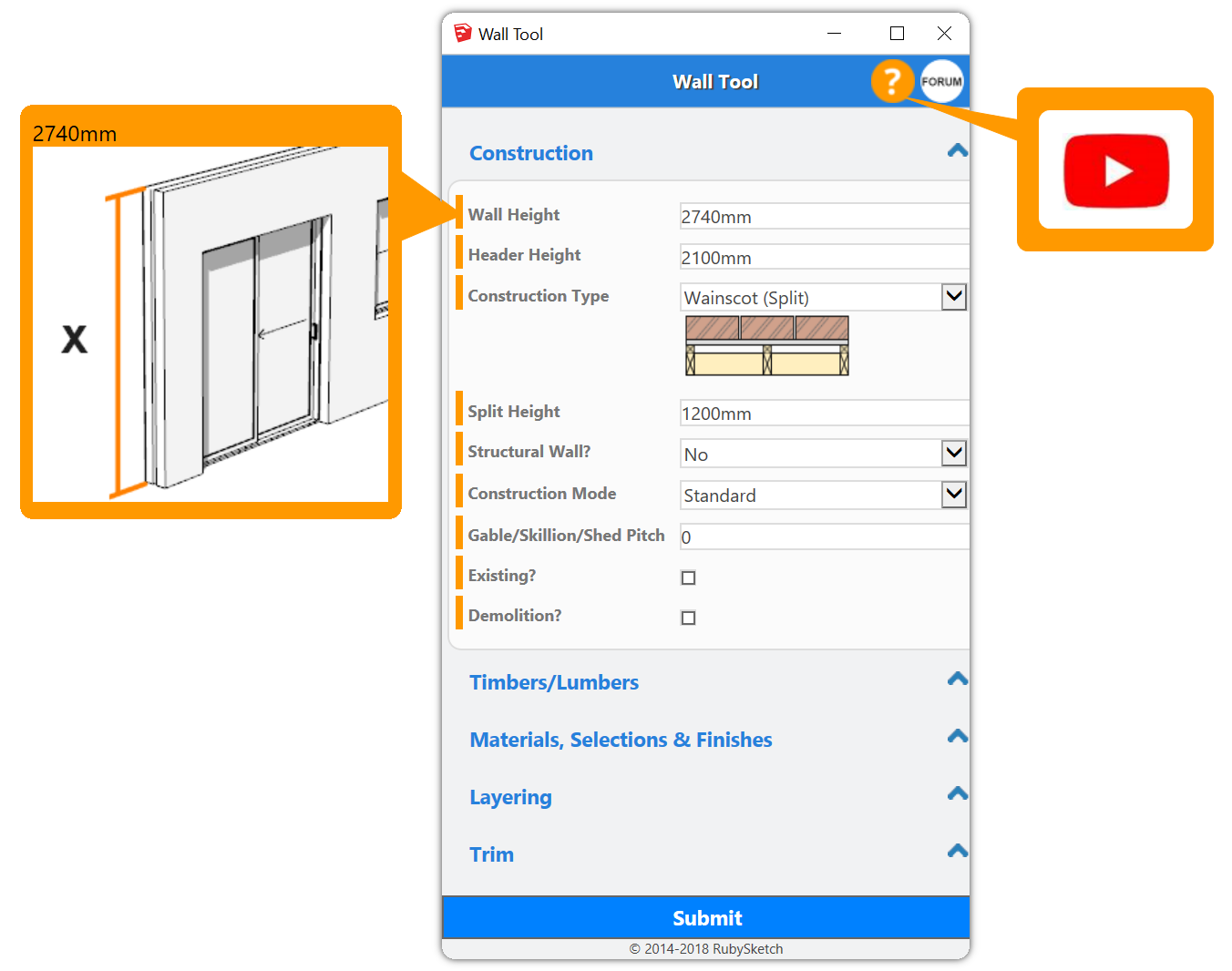Screen dimensions: 1232x971
Task: Check the Existing? checkbox
Action: pyautogui.click(x=689, y=577)
